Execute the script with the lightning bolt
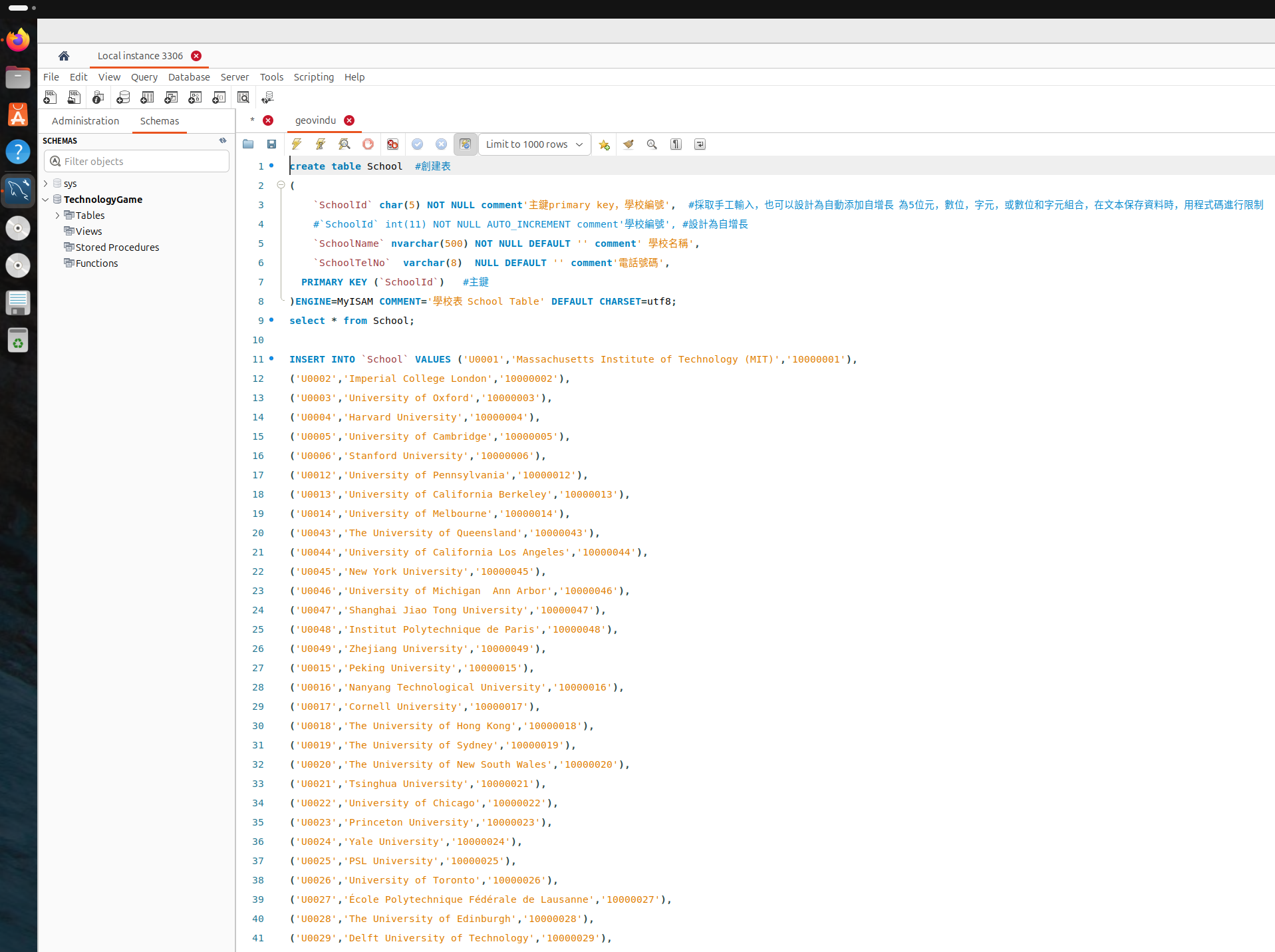Image resolution: width=1275 pixels, height=952 pixels. [x=297, y=144]
